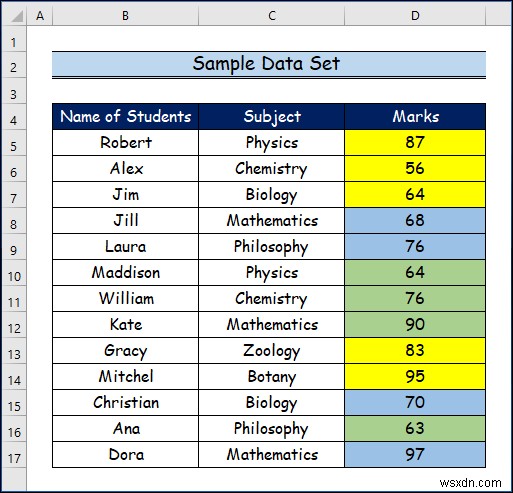Screen dimensions: 513x493
Task: Select the Botany subject cell
Action: pyautogui.click(x=271, y=377)
